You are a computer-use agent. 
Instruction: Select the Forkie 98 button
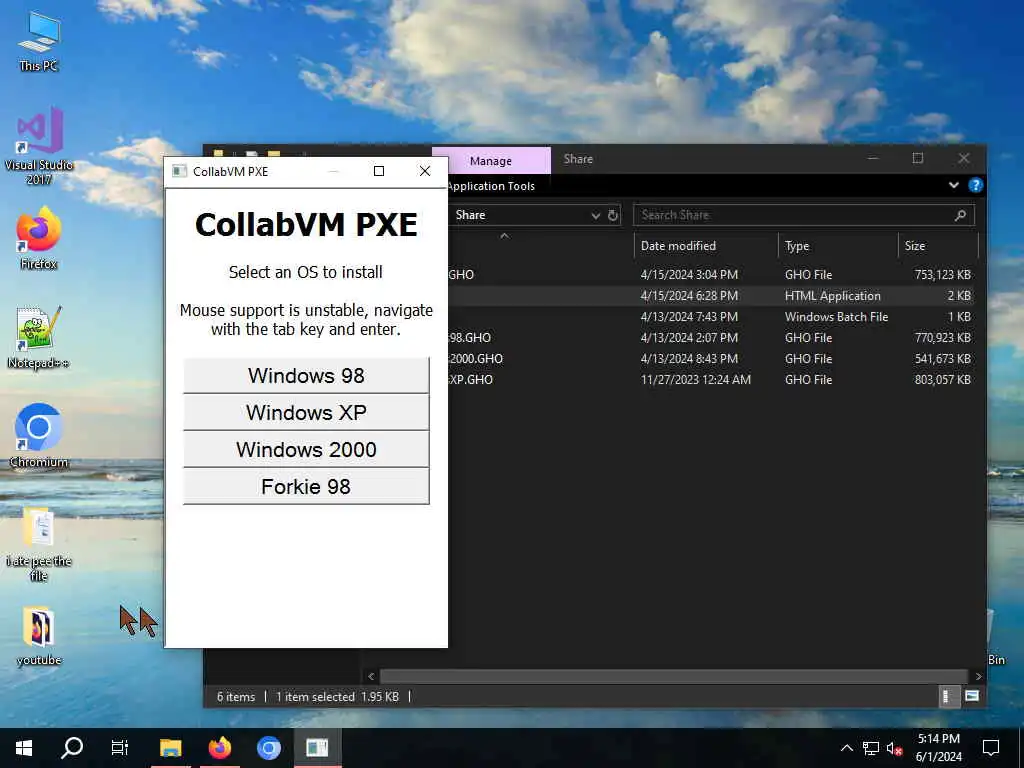coord(306,487)
